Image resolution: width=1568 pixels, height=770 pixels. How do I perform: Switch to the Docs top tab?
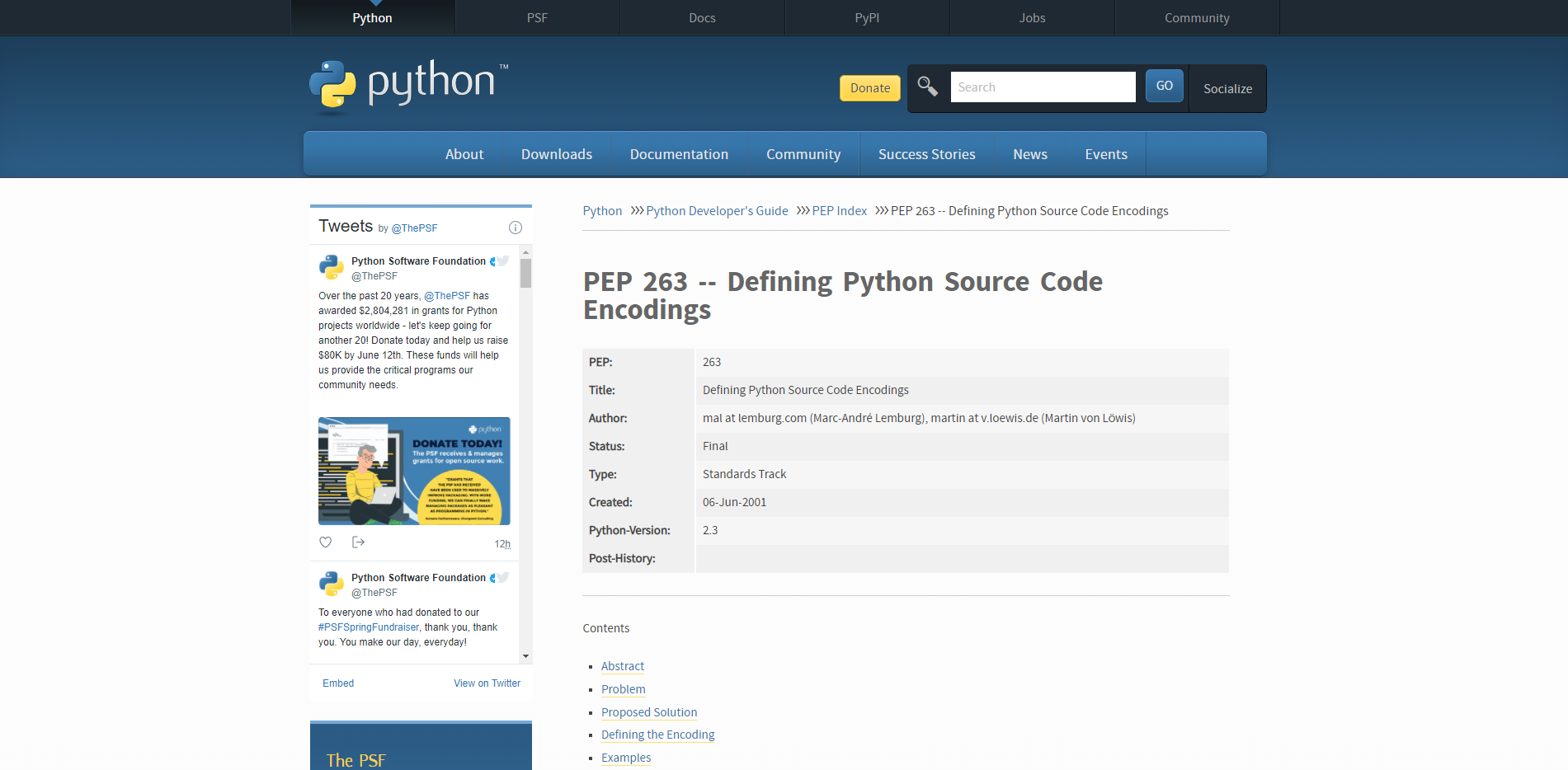(702, 17)
